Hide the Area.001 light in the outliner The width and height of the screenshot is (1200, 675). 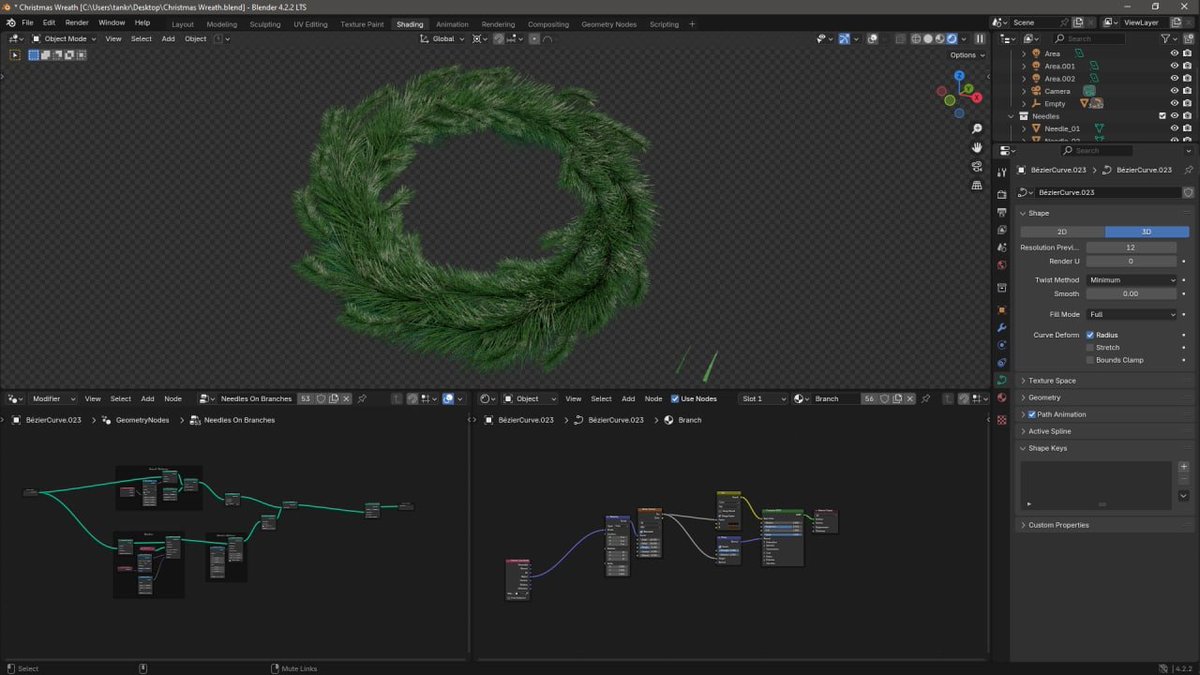coord(1175,66)
